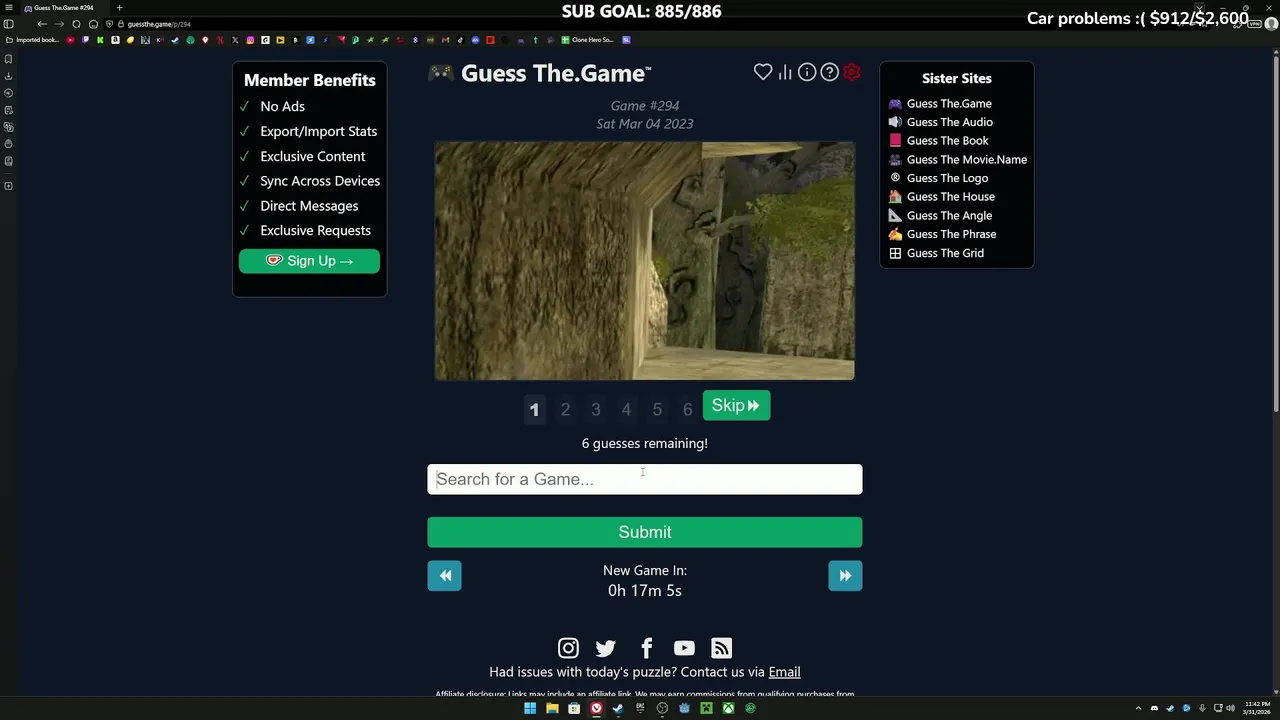Open the Email contact link
The width and height of the screenshot is (1280, 720).
(784, 672)
